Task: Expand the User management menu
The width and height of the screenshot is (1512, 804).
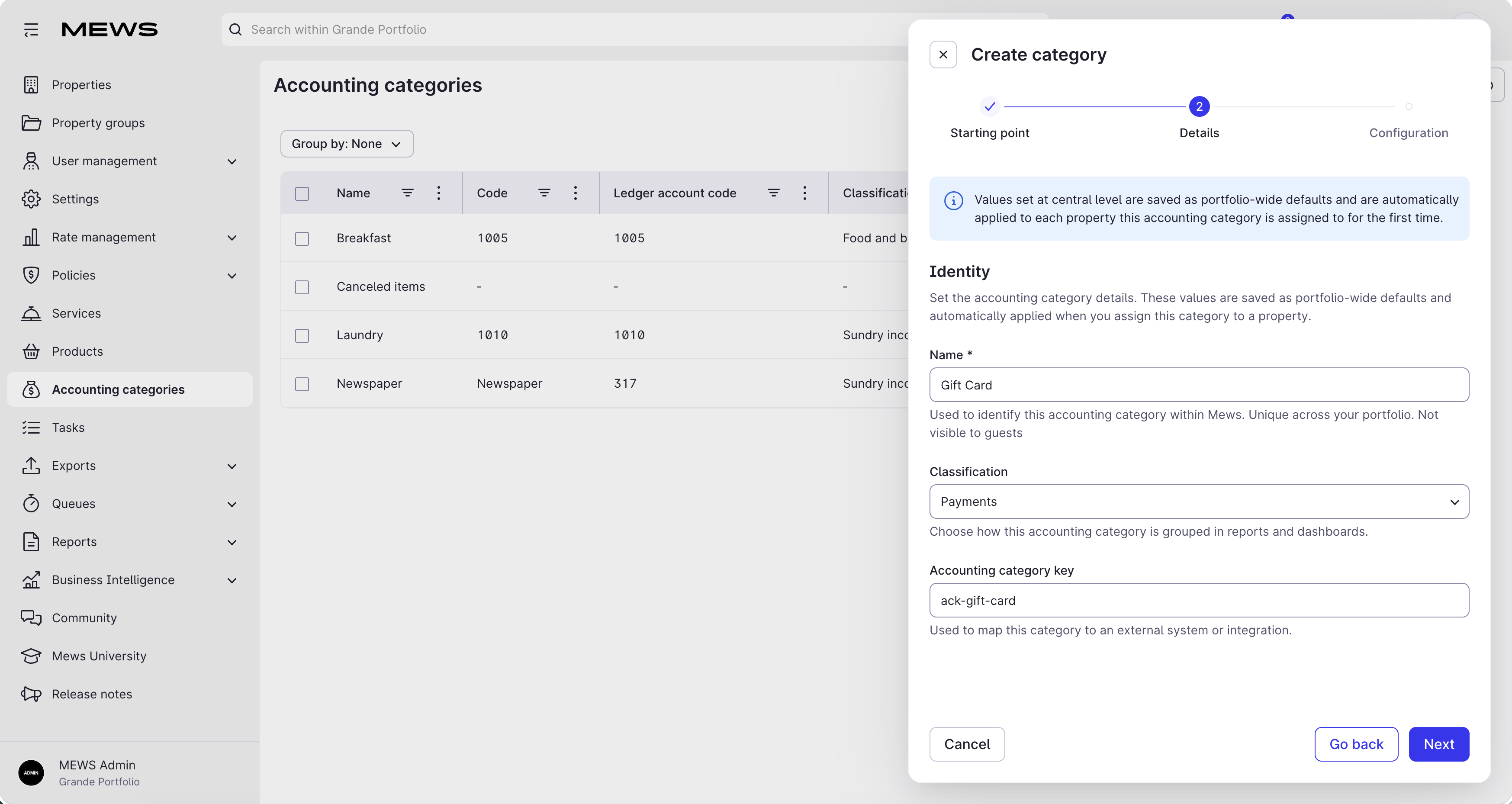Action: point(232,161)
